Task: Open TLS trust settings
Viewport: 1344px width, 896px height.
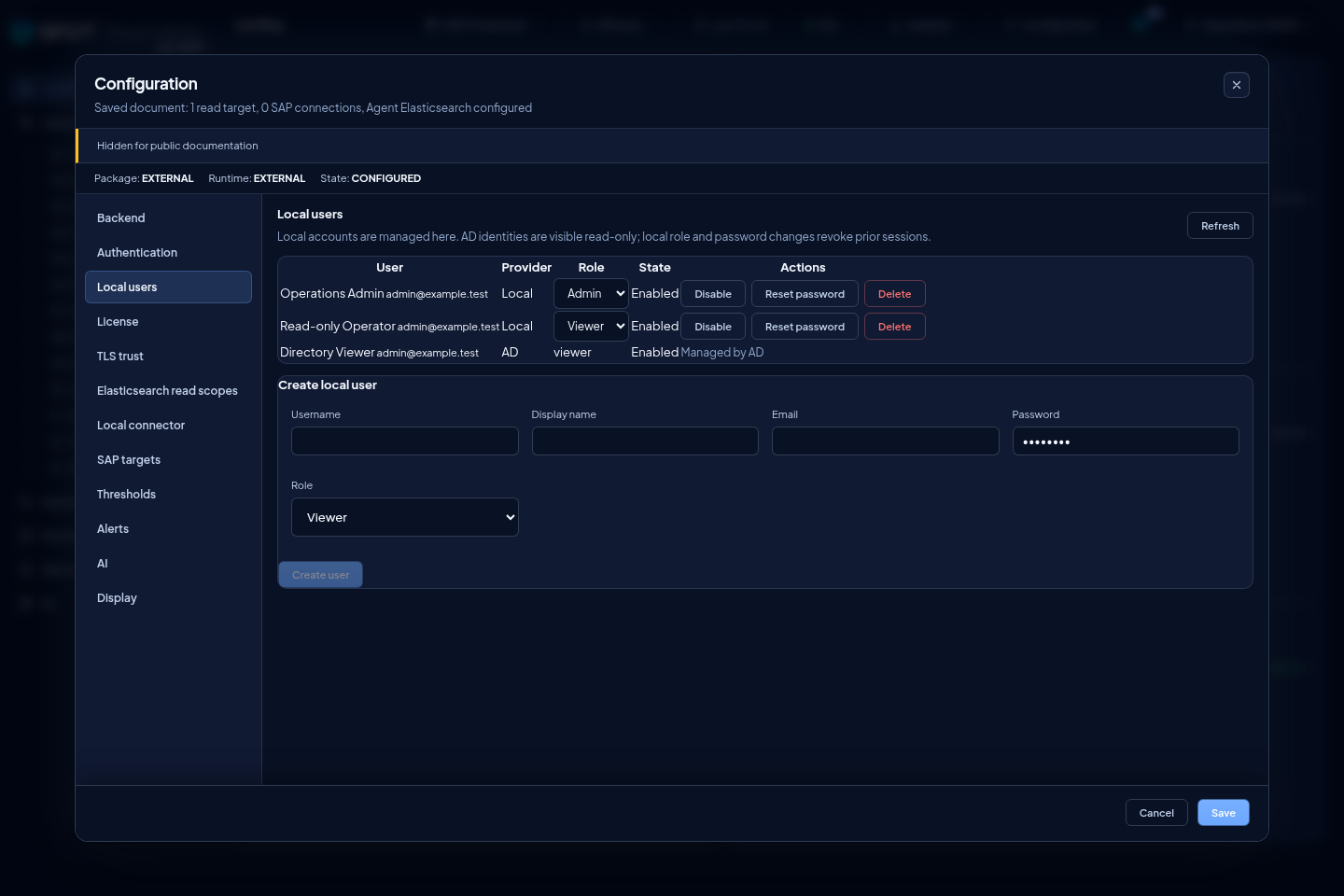Action: pyautogui.click(x=168, y=357)
